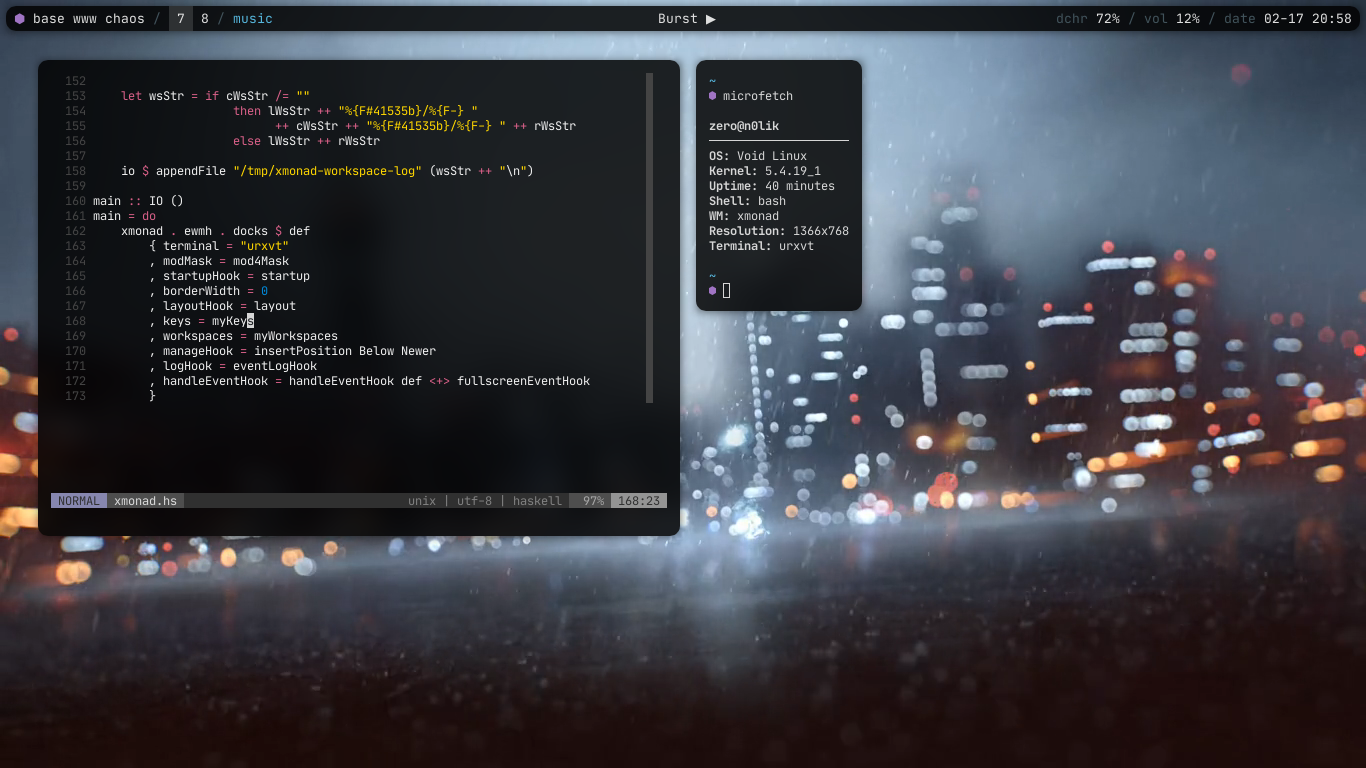
Task: Click the empty terminal prompt cursor
Action: tap(727, 290)
